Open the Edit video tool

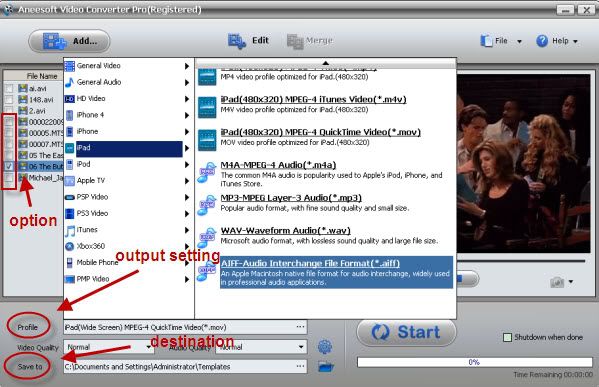click(x=249, y=41)
